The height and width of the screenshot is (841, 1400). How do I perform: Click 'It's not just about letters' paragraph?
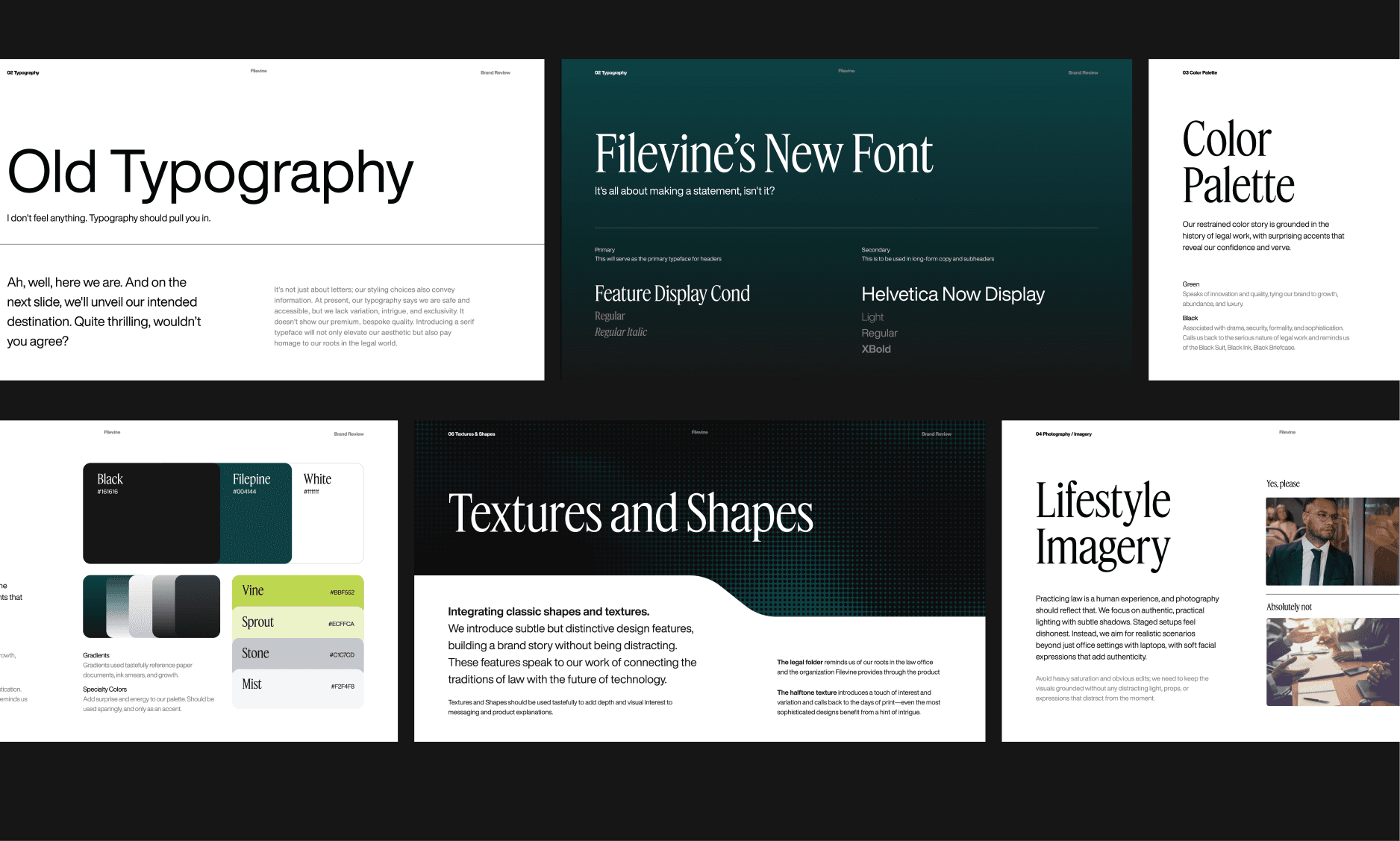point(374,316)
